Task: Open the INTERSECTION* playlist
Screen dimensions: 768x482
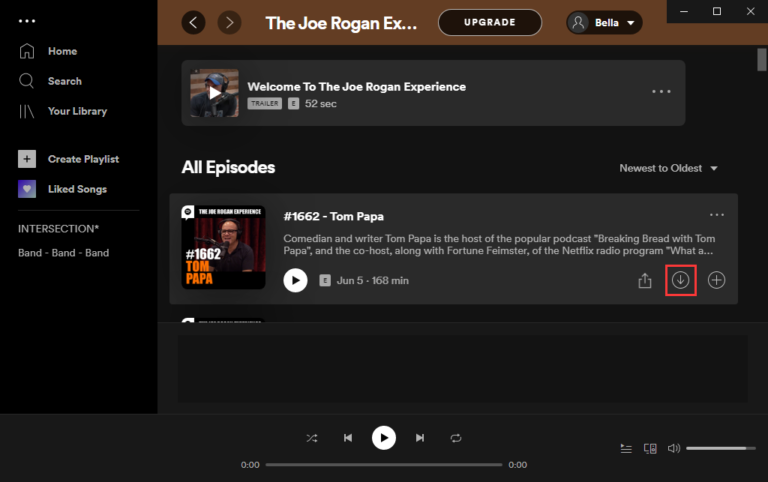Action: 58,229
